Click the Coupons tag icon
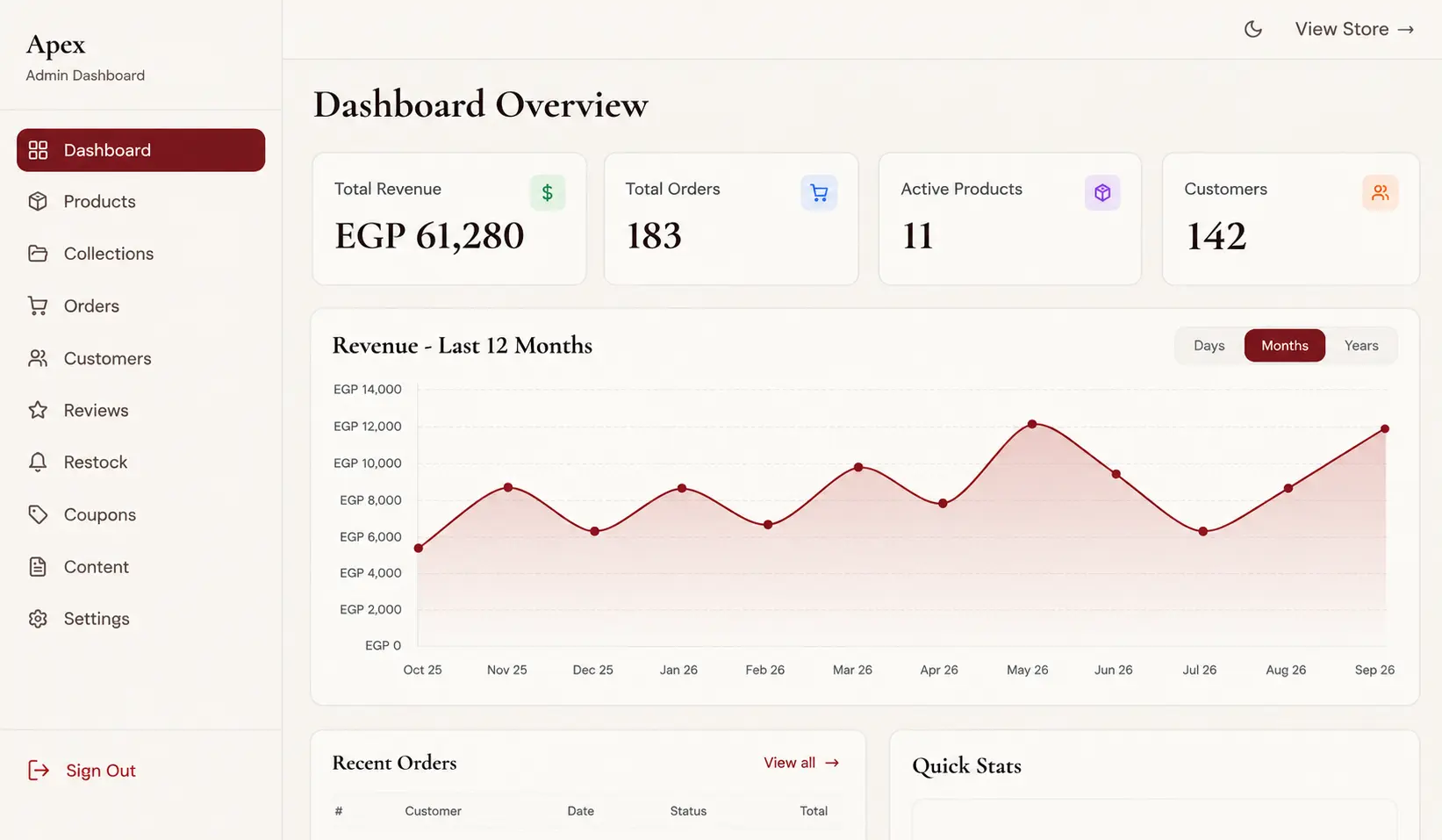This screenshot has width=1442, height=840. coord(38,514)
